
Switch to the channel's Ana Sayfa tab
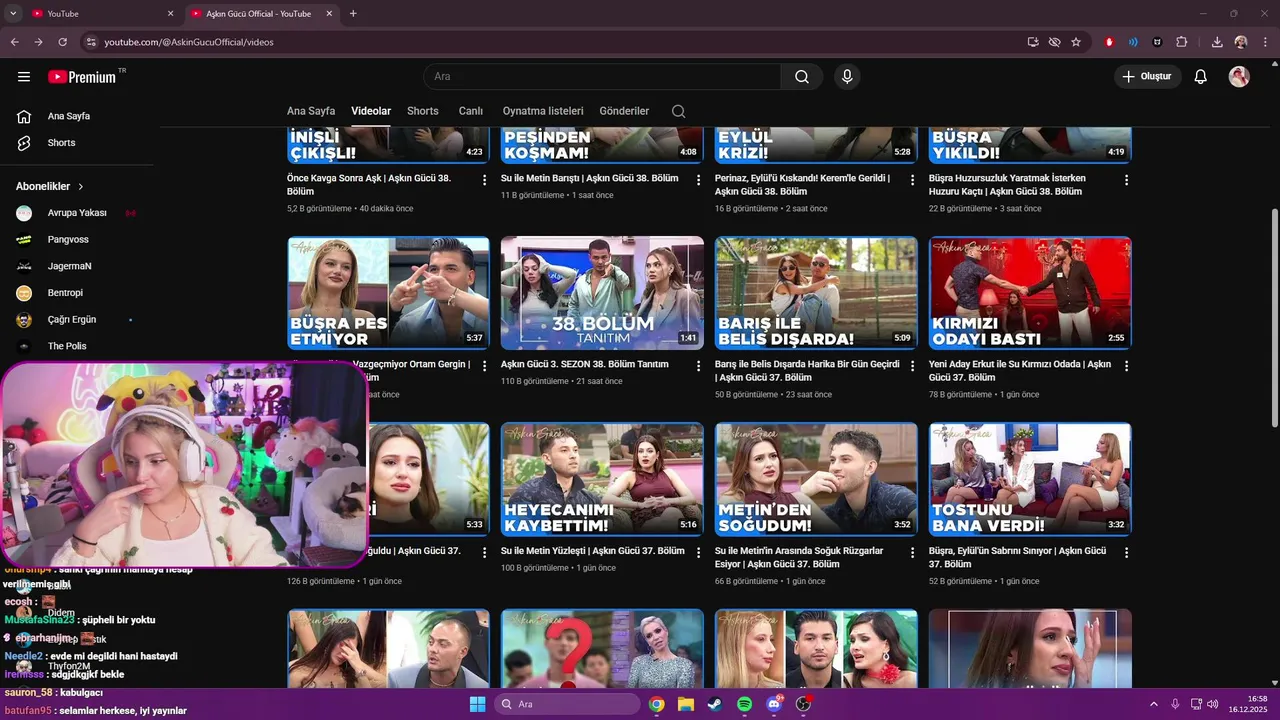click(311, 111)
